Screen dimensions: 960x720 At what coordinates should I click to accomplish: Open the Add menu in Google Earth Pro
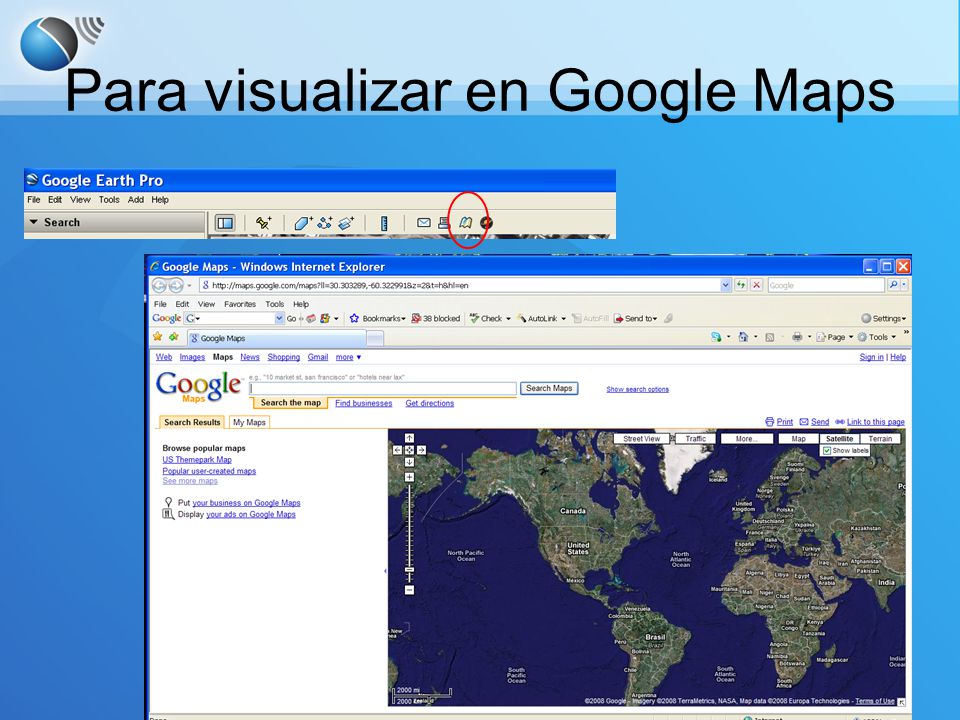[x=135, y=200]
